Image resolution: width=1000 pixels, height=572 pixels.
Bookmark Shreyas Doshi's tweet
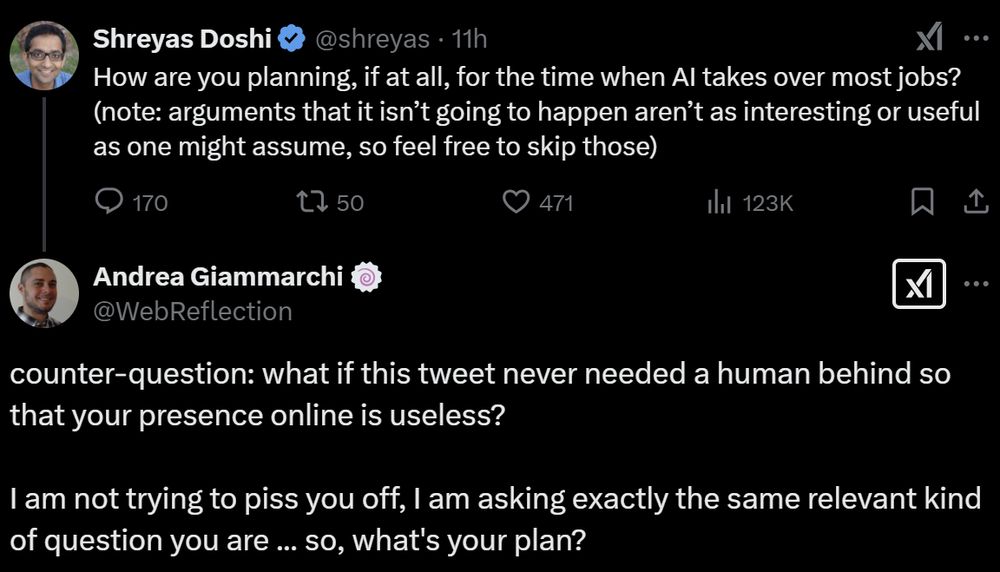(922, 202)
